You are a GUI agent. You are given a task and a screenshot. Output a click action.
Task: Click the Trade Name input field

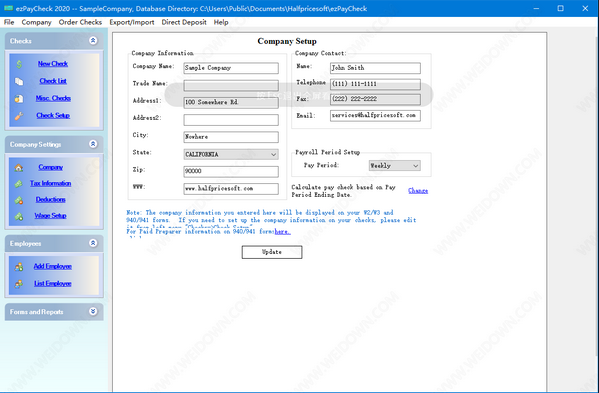[x=231, y=85]
